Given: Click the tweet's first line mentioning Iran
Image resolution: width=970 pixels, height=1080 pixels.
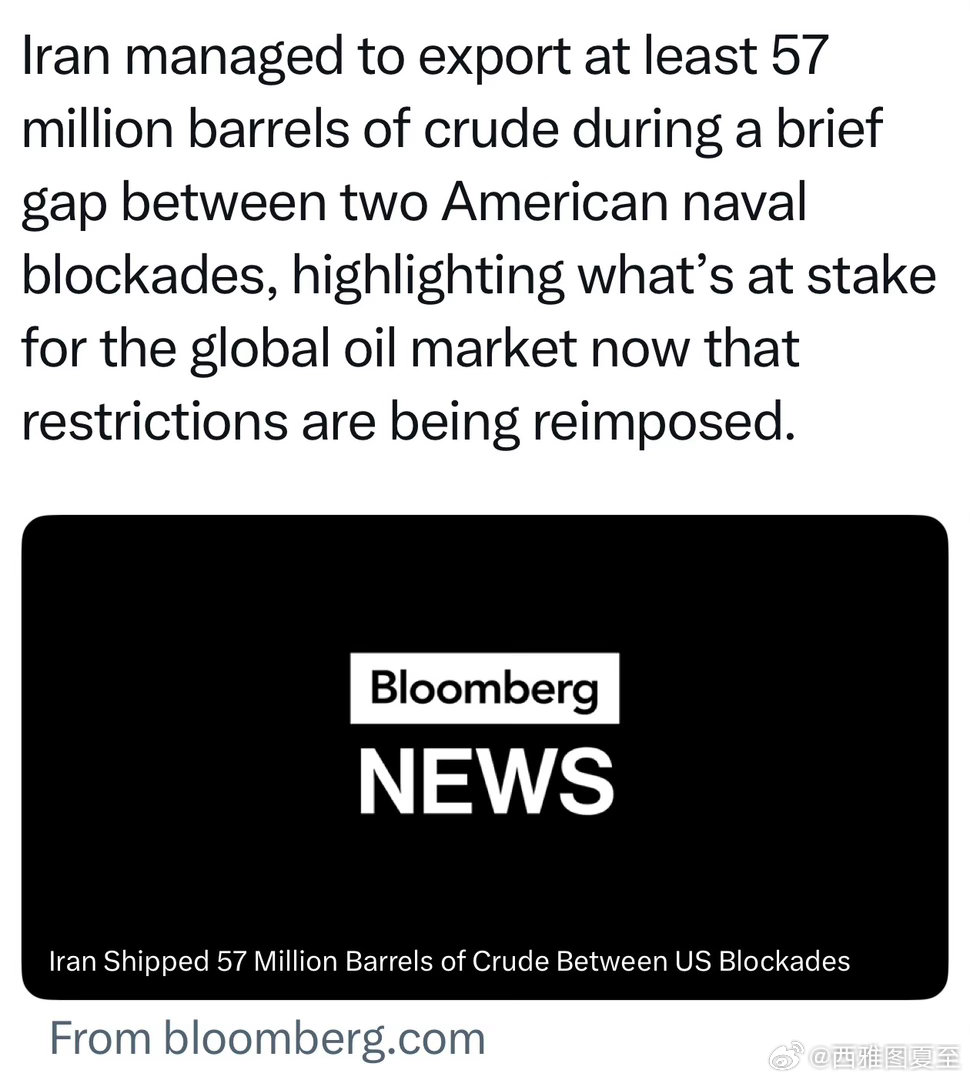Looking at the screenshot, I should pyautogui.click(x=424, y=56).
